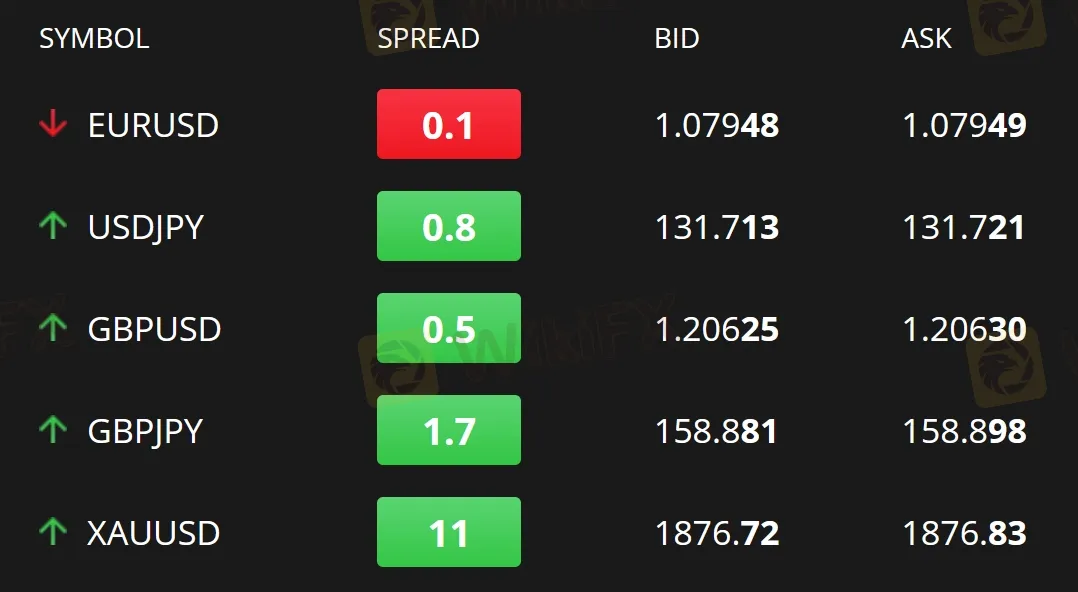The image size is (1078, 592).
Task: Click the XAUUSD ask price 1876.83
Action: [x=964, y=534]
